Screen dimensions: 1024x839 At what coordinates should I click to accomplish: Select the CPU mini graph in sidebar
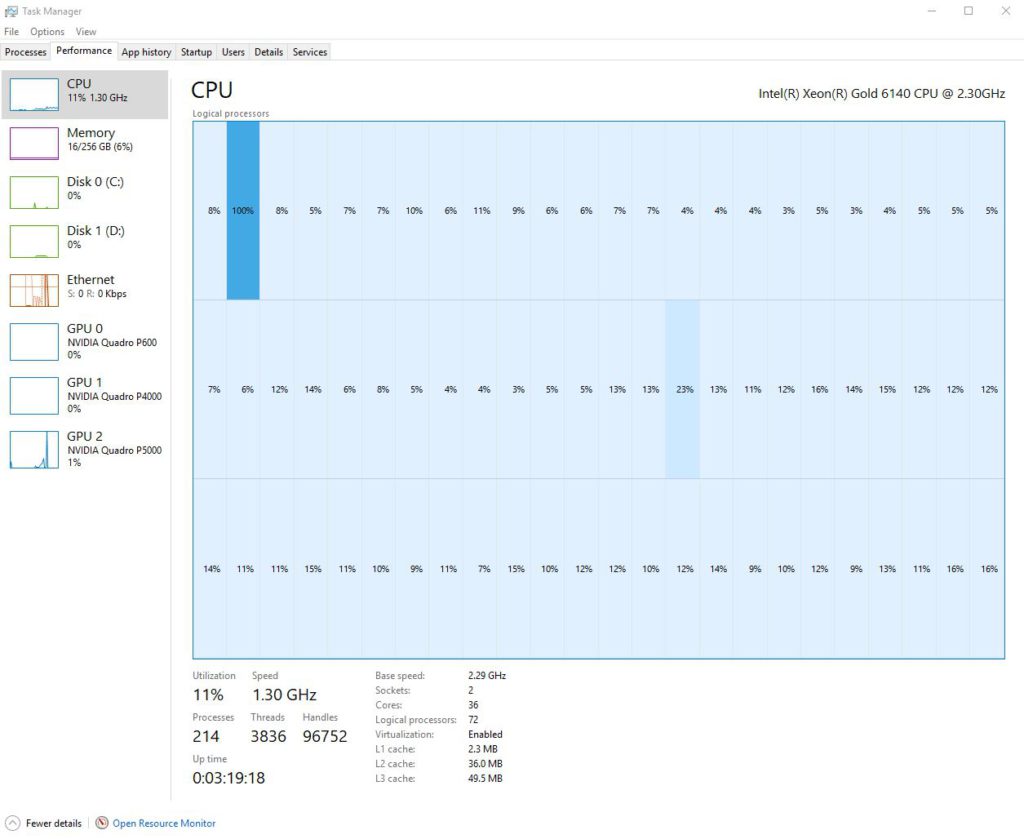(34, 94)
